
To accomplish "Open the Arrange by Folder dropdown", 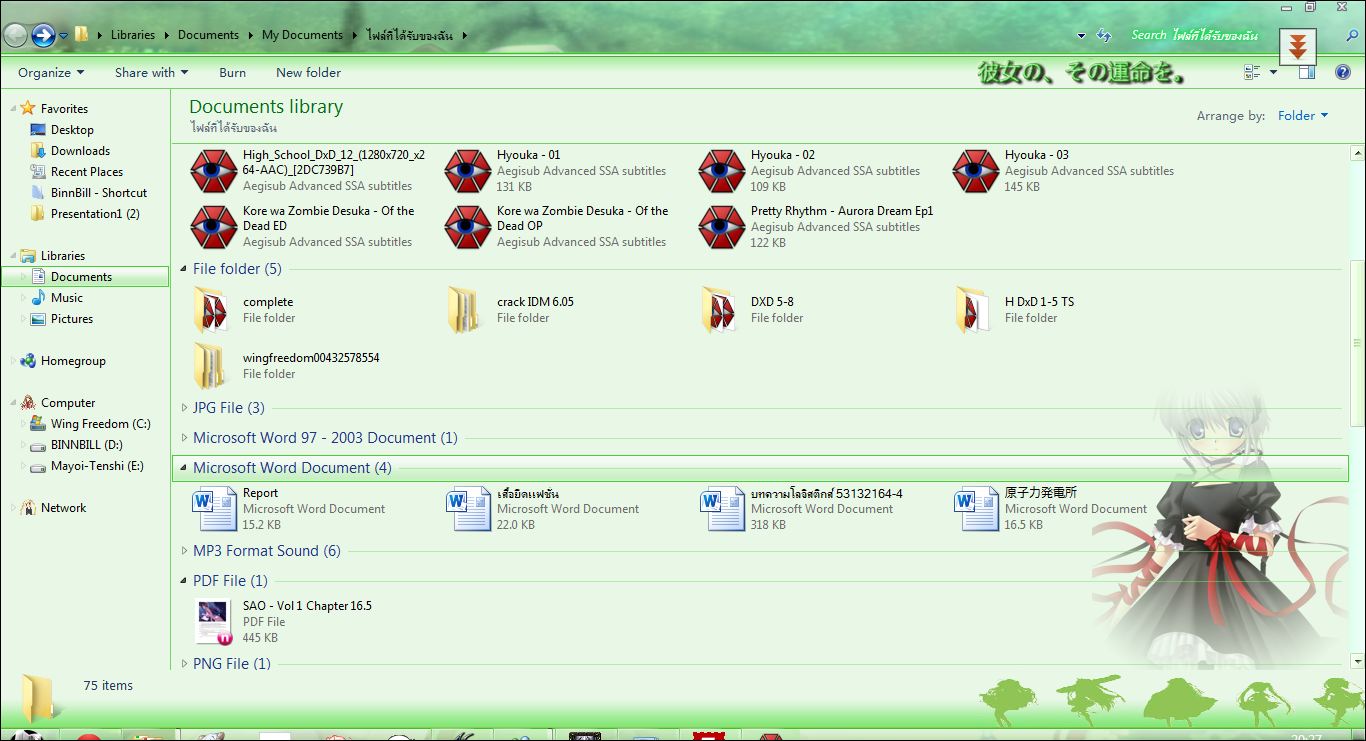I will [x=1303, y=116].
